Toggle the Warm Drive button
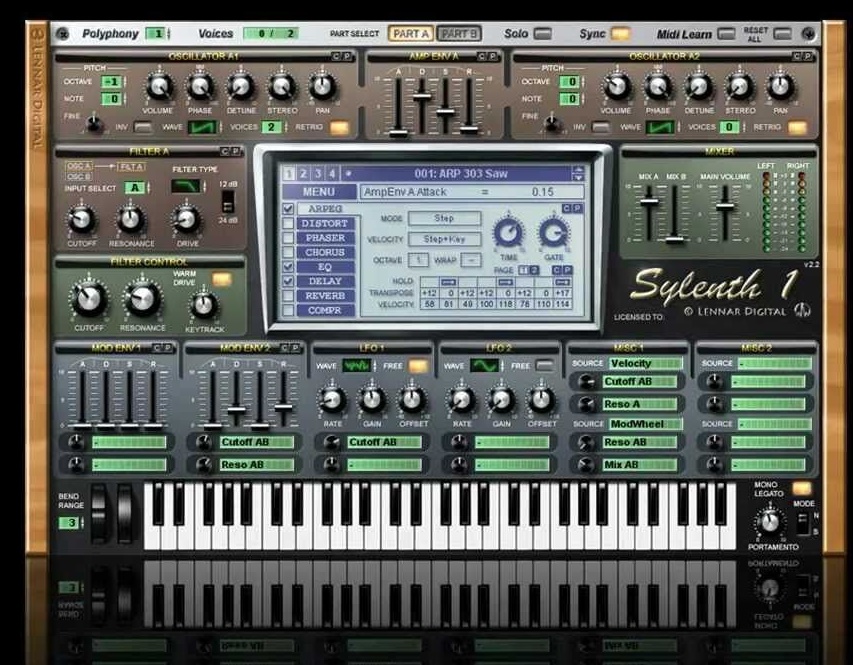The image size is (853, 665). pyautogui.click(x=222, y=280)
